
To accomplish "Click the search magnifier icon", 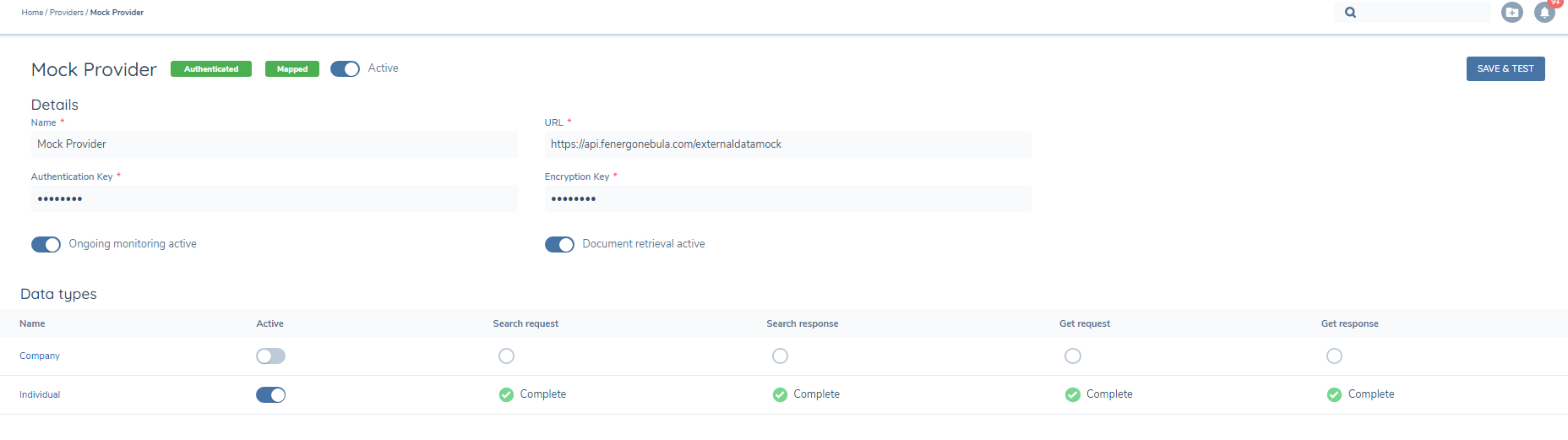I will 1350,13.
